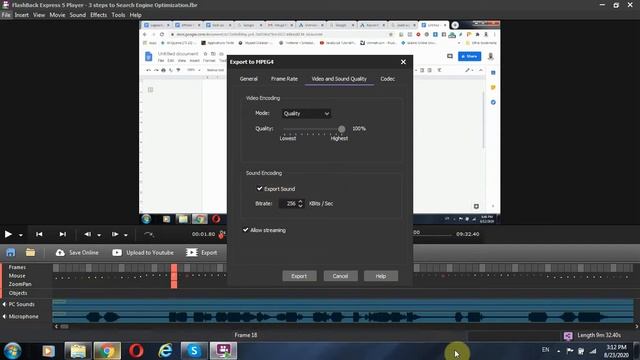Click Save Online cloud button
Screen dimensions: 640x360
click(x=77, y=253)
